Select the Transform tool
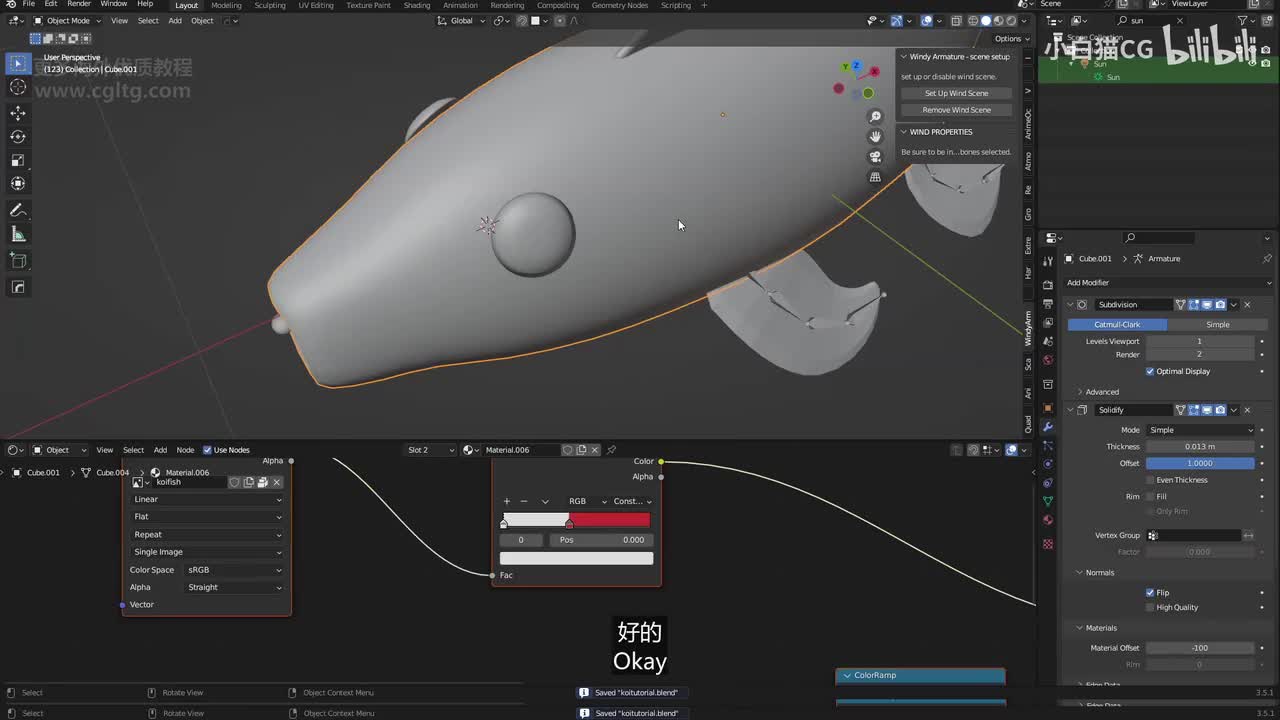 pos(18,184)
